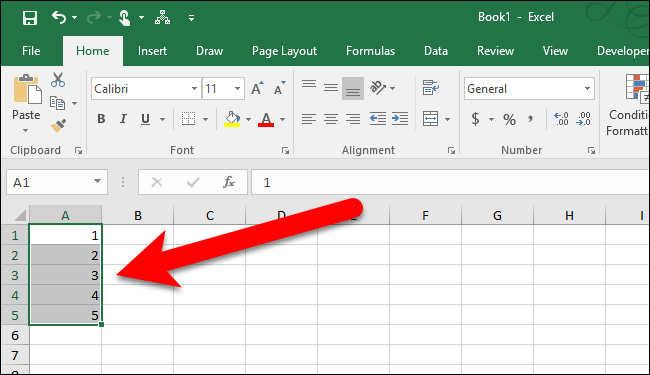Open the Formulas tab

pos(370,51)
